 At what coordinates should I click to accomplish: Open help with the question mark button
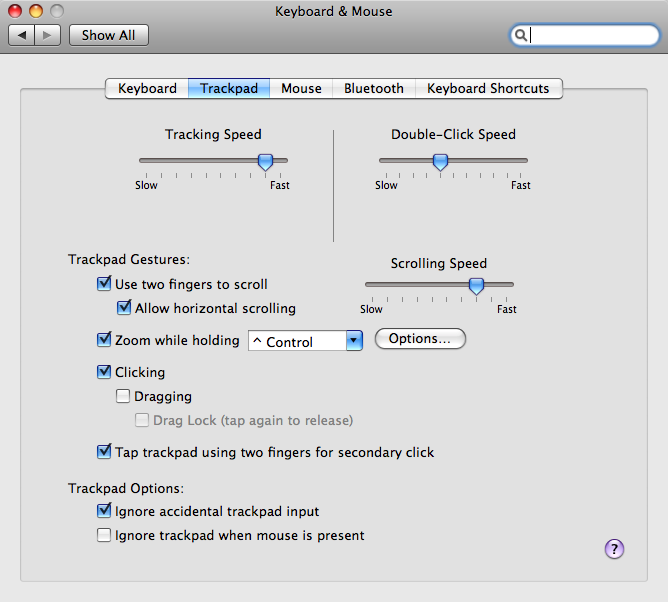614,549
